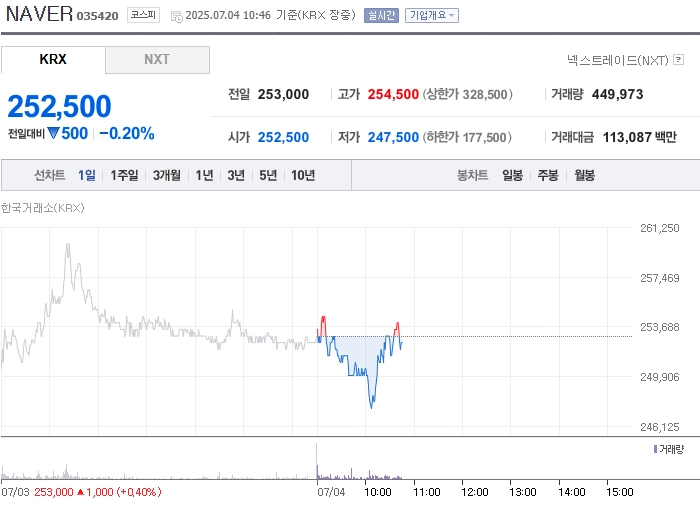Open the 넥스트레이드(NXT) help question icon
The height and width of the screenshot is (515, 700).
coord(679,59)
